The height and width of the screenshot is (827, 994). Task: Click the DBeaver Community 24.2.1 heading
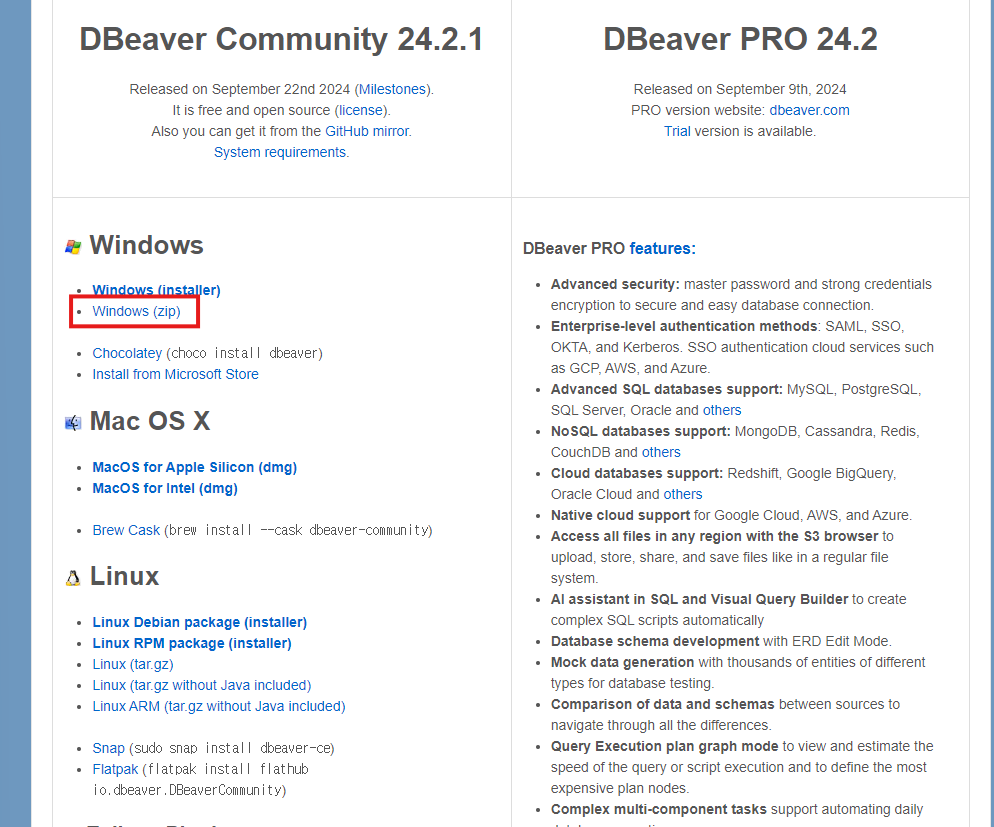281,39
